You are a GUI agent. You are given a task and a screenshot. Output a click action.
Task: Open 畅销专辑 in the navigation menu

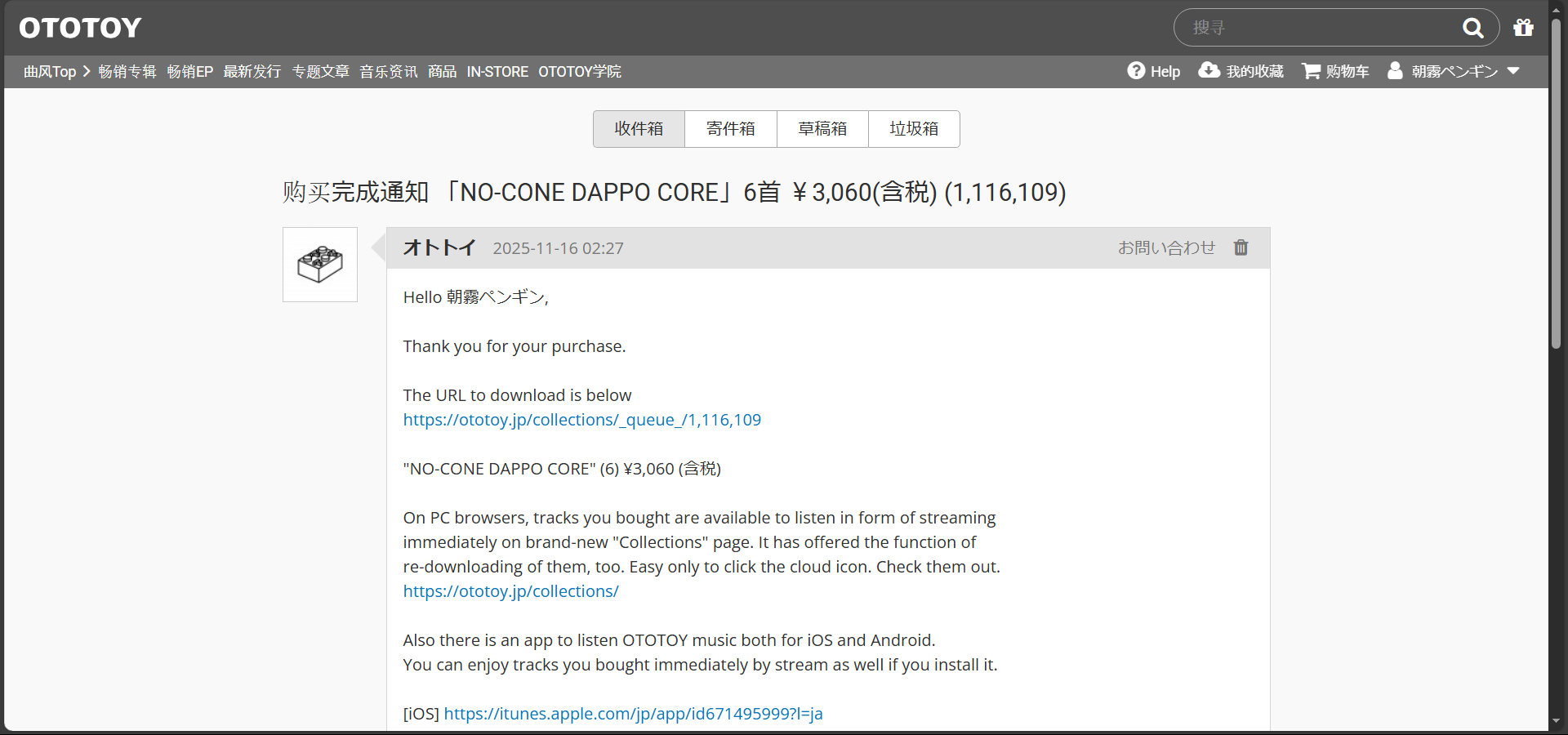(x=127, y=72)
